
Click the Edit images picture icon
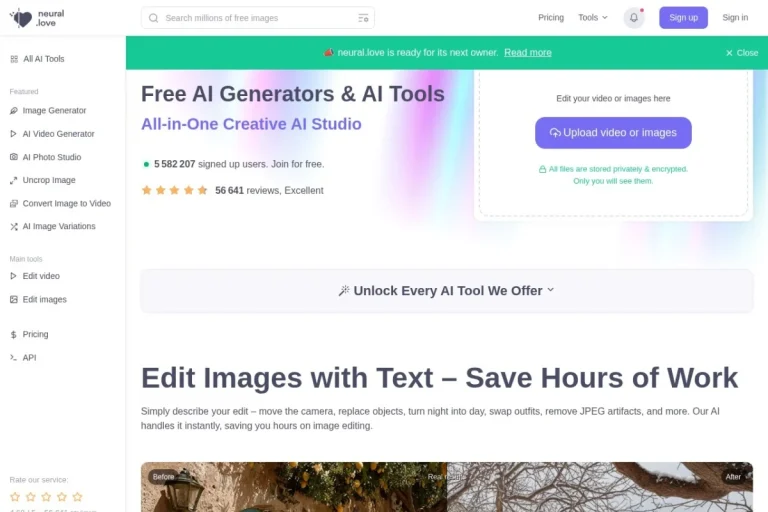pyautogui.click(x=14, y=299)
